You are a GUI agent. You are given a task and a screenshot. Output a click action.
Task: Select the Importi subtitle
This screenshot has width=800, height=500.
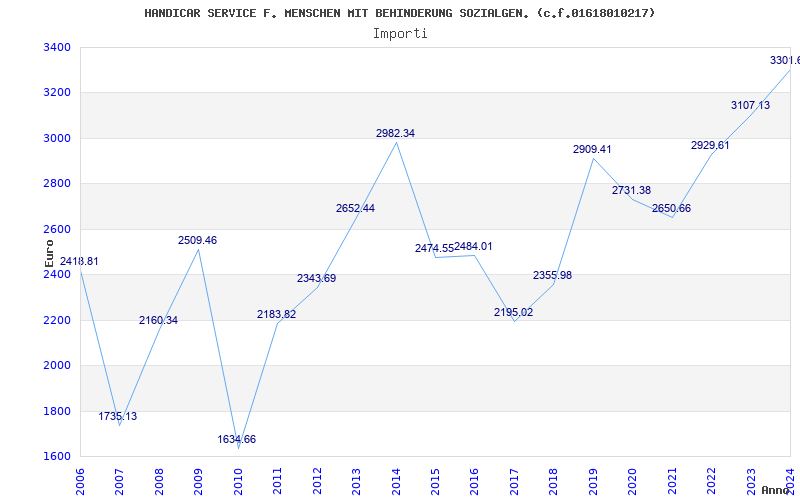[x=400, y=34]
